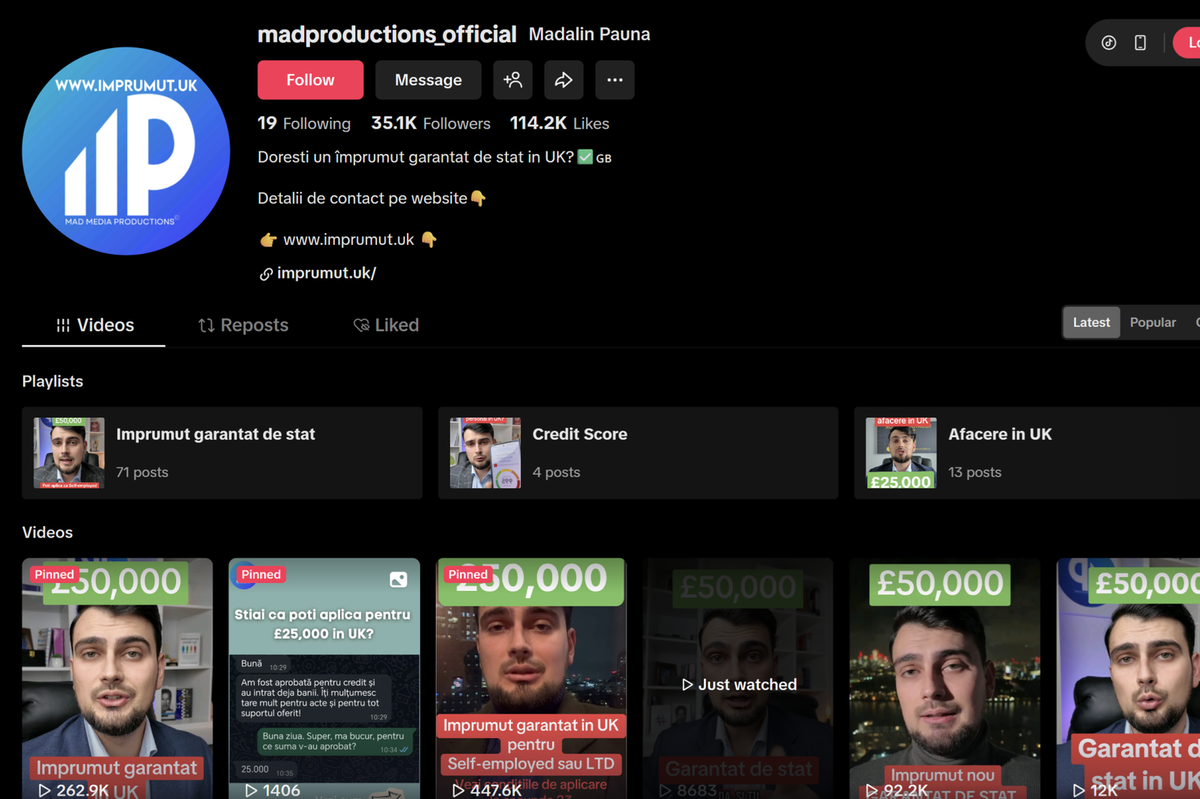Click the mobile phone icon in top bar
Image resolution: width=1200 pixels, height=799 pixels.
click(1140, 43)
